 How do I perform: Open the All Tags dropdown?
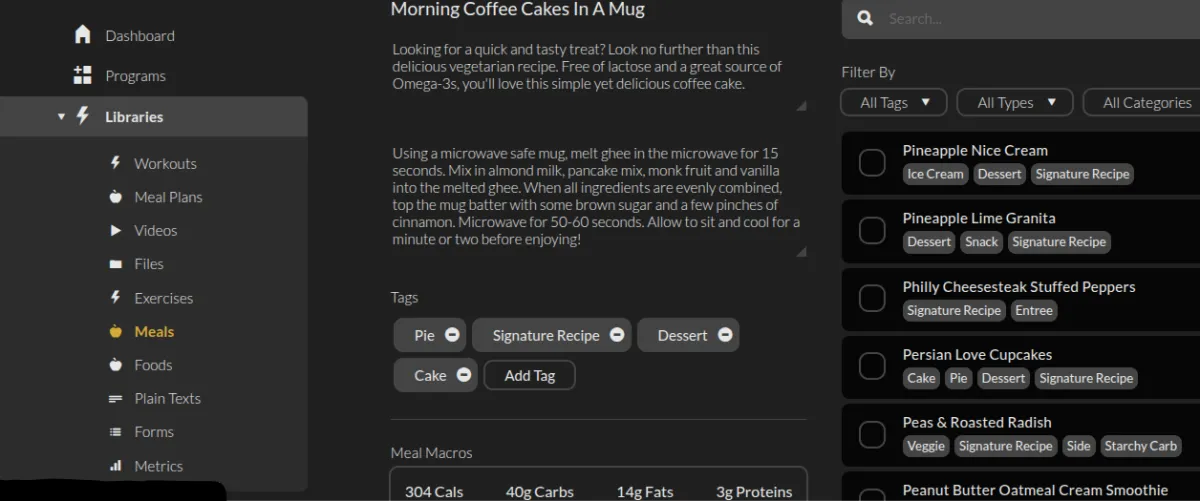[x=894, y=102]
